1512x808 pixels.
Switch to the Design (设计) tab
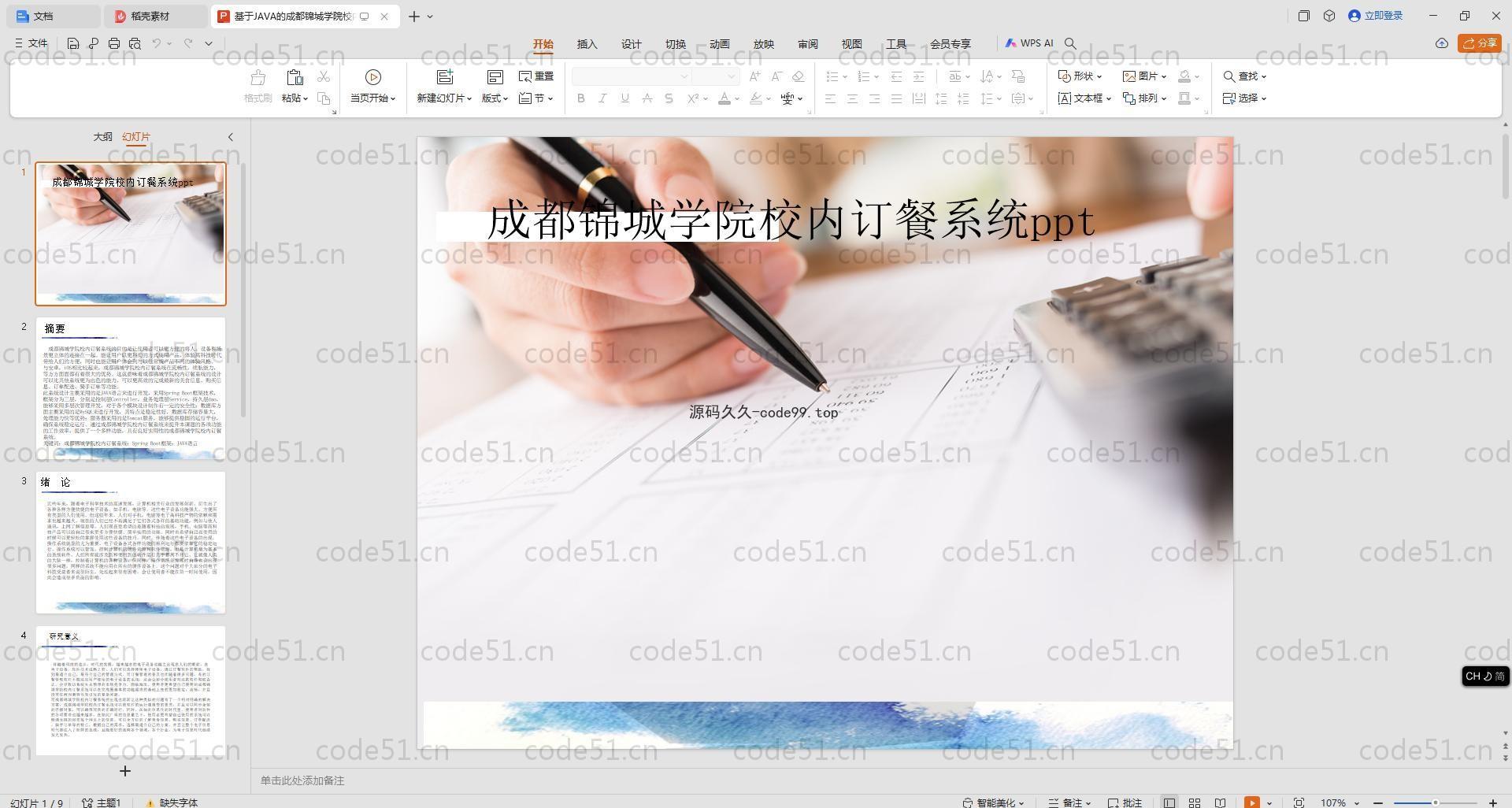(x=632, y=44)
